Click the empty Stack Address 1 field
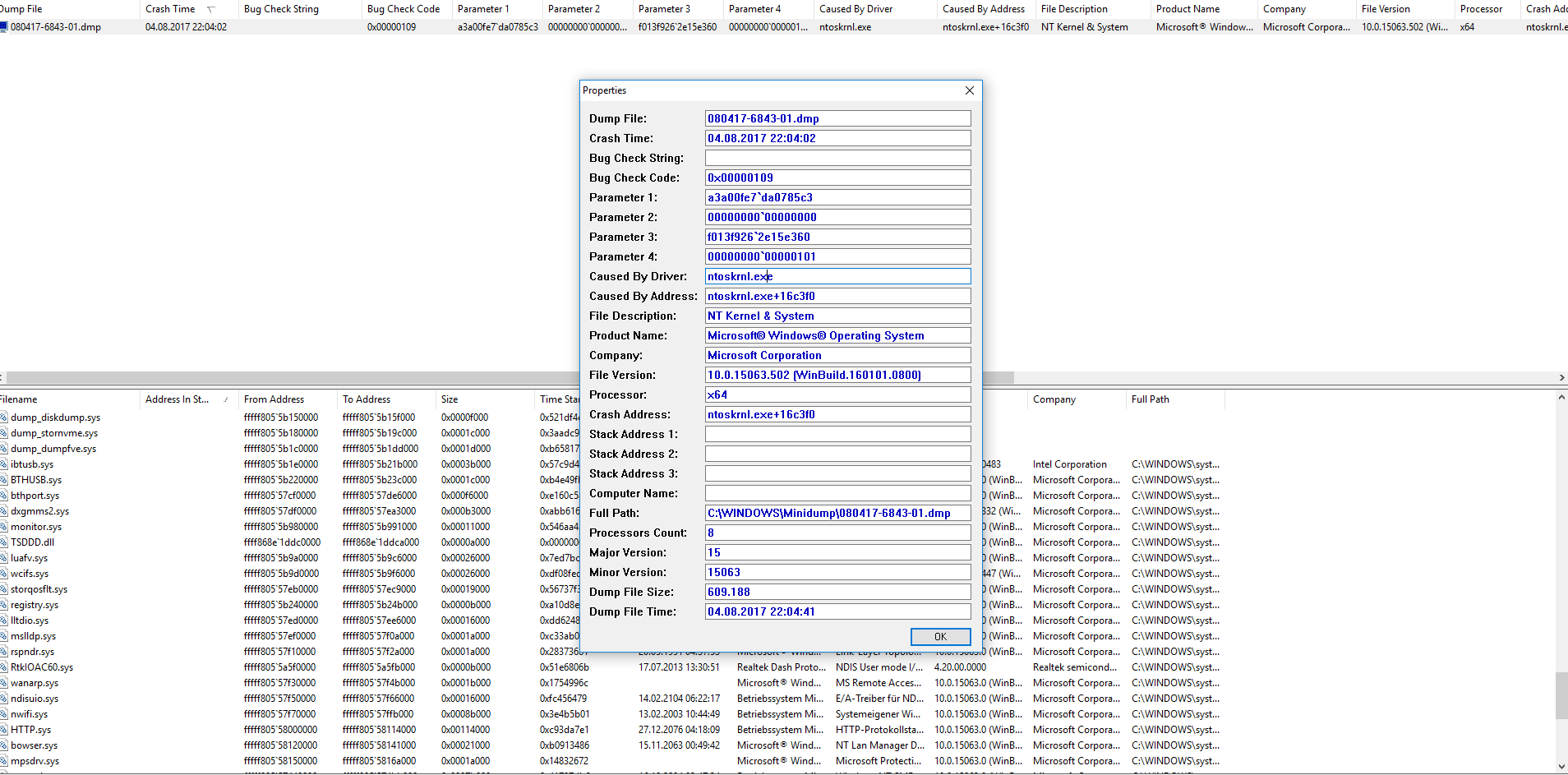This screenshot has width=1568, height=775. click(837, 434)
